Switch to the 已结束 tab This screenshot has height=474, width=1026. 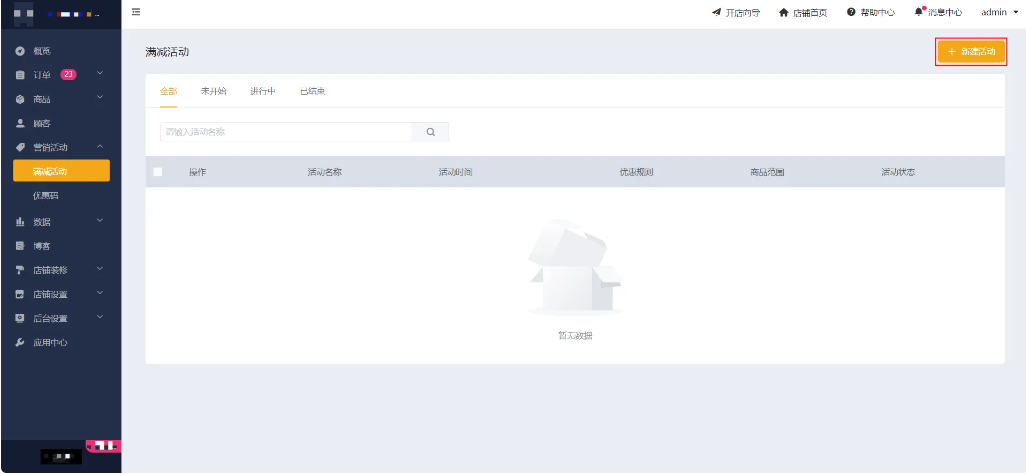click(313, 91)
